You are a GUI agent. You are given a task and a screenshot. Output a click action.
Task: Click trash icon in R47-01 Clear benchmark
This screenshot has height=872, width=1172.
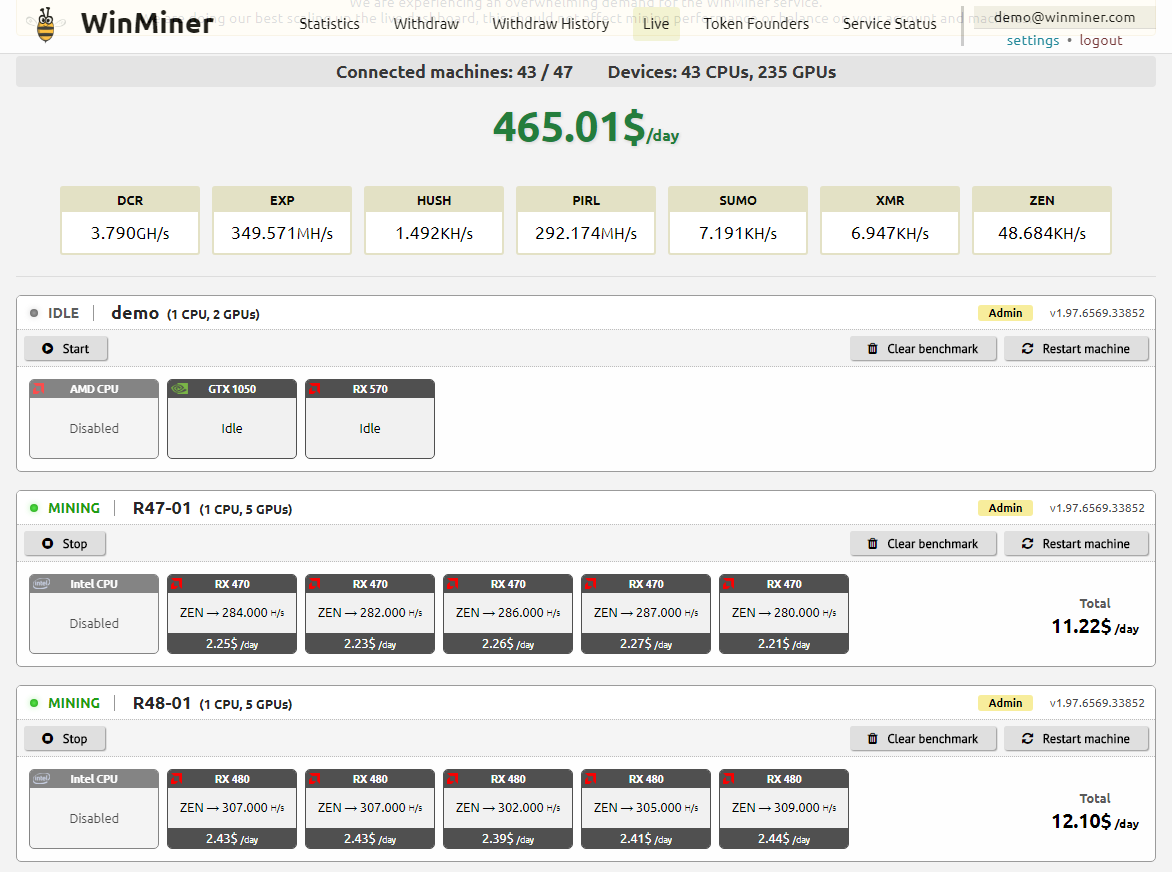coord(872,544)
